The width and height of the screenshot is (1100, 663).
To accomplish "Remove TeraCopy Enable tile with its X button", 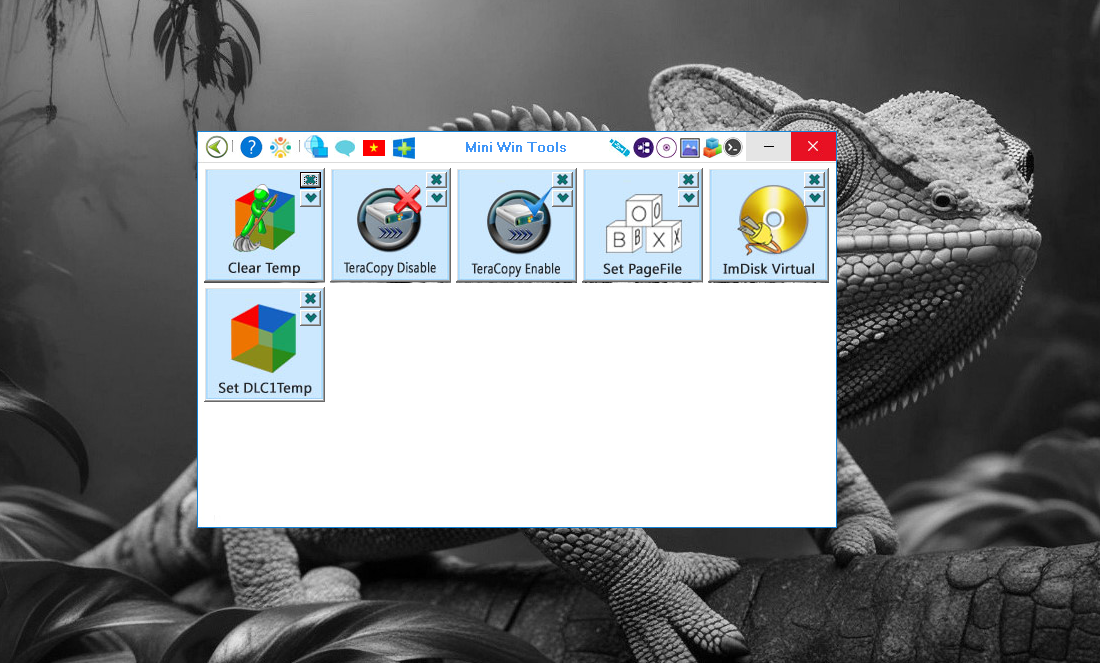I will [562, 180].
